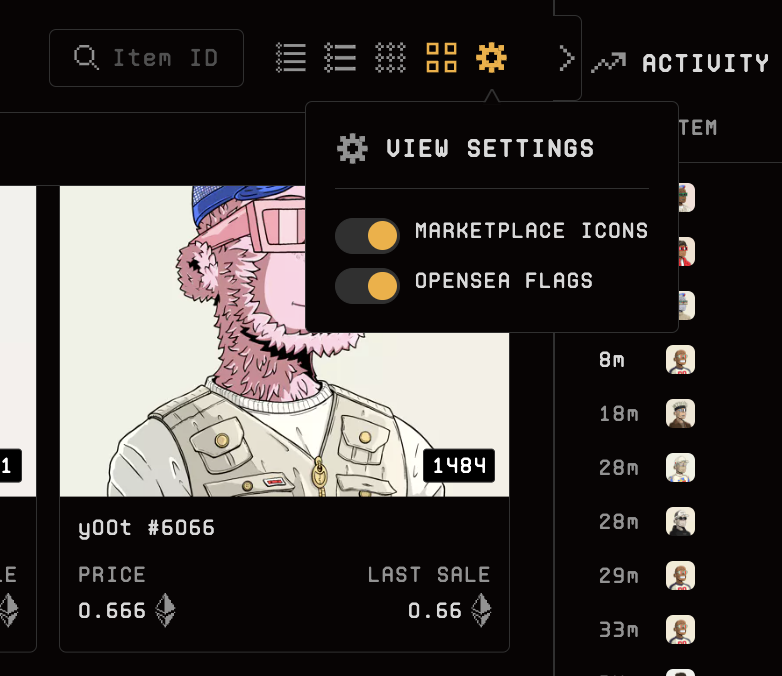Toggle Marketplace Icons switch off
The width and height of the screenshot is (782, 676).
click(367, 235)
